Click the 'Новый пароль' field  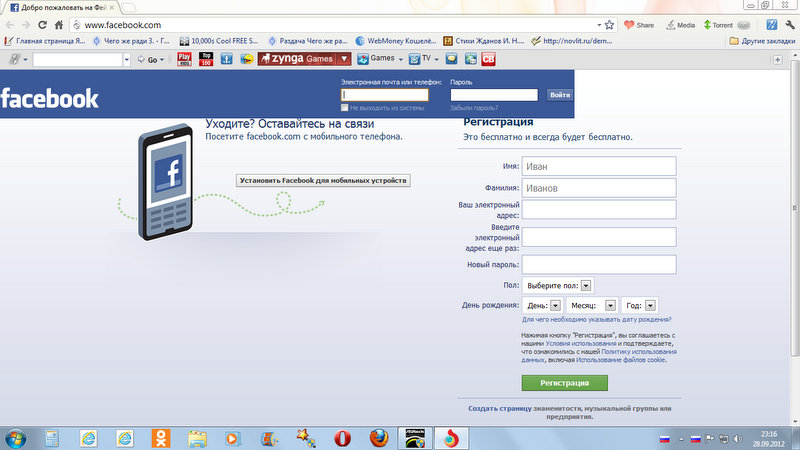point(599,265)
